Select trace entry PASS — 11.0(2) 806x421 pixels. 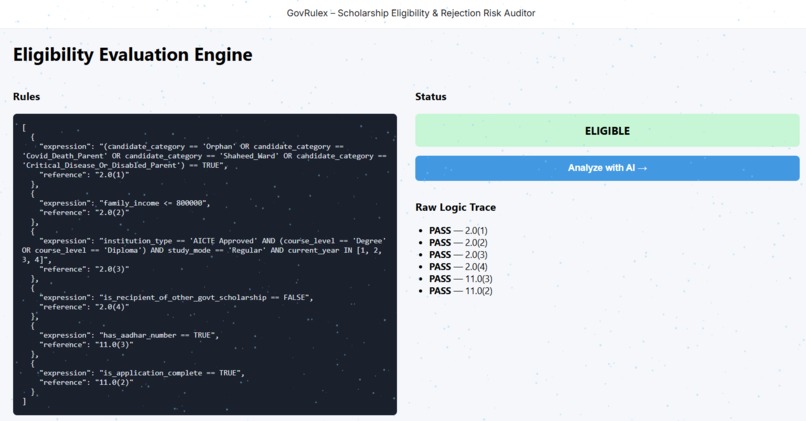click(x=461, y=291)
